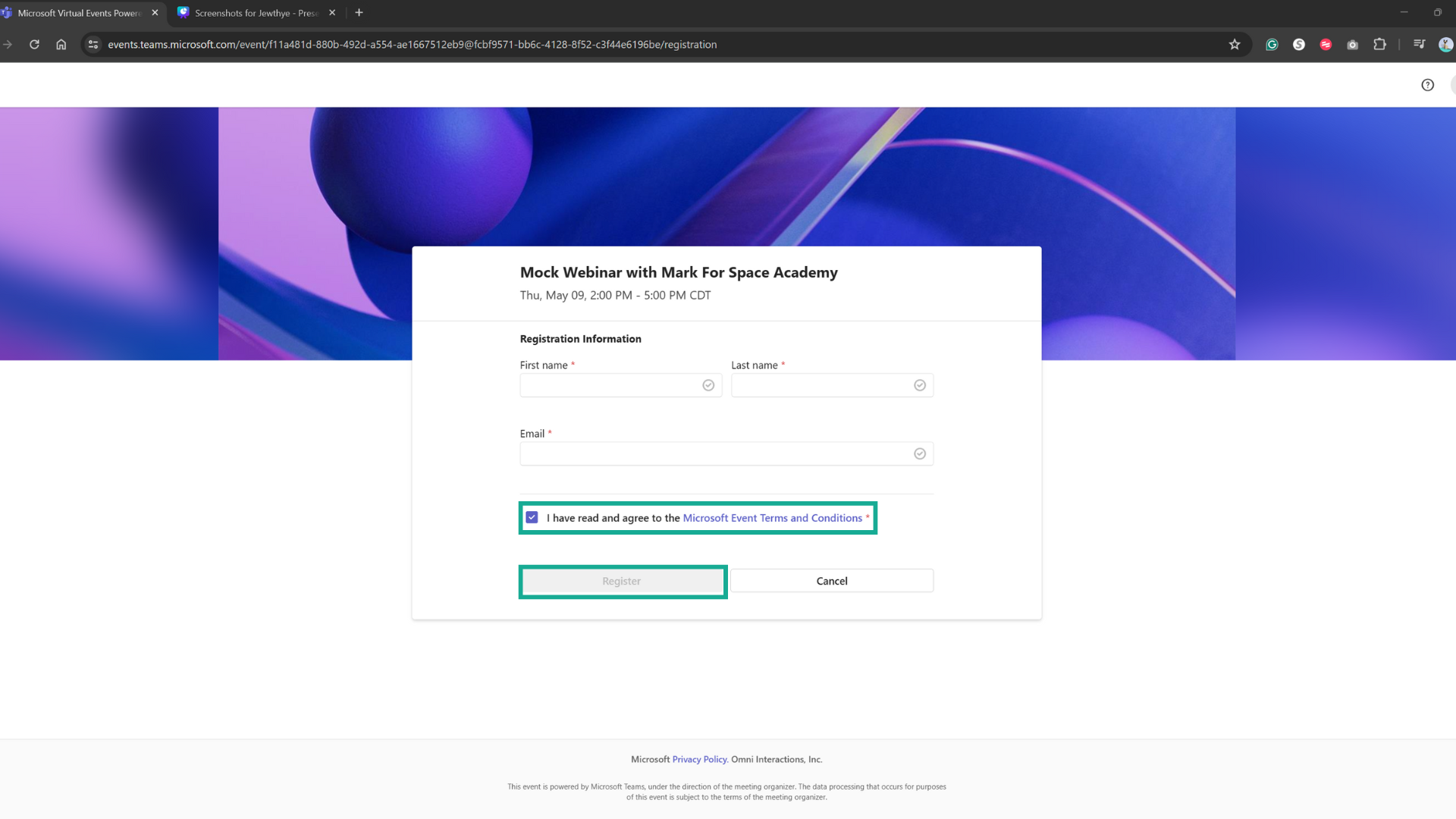Open the Microsoft Privacy Policy link
Viewport: 1456px width, 819px height.
pyautogui.click(x=699, y=759)
